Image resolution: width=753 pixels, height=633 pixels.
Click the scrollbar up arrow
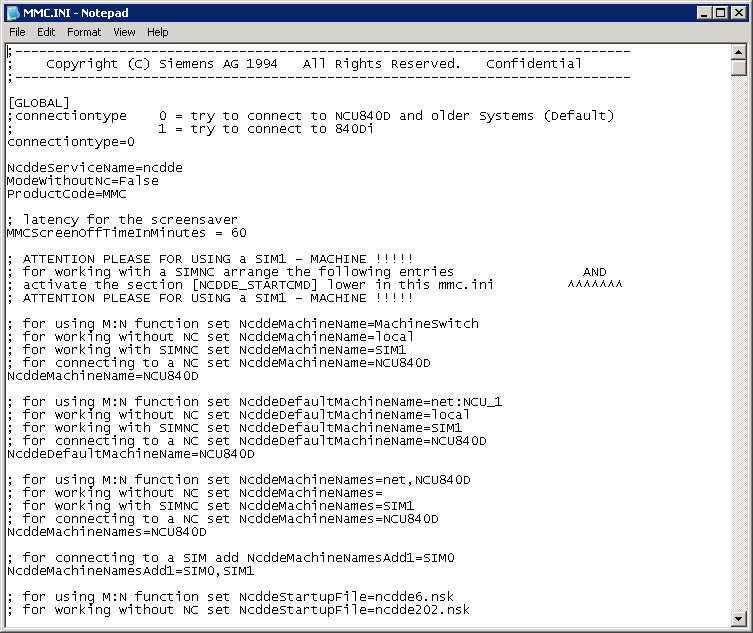739,51
